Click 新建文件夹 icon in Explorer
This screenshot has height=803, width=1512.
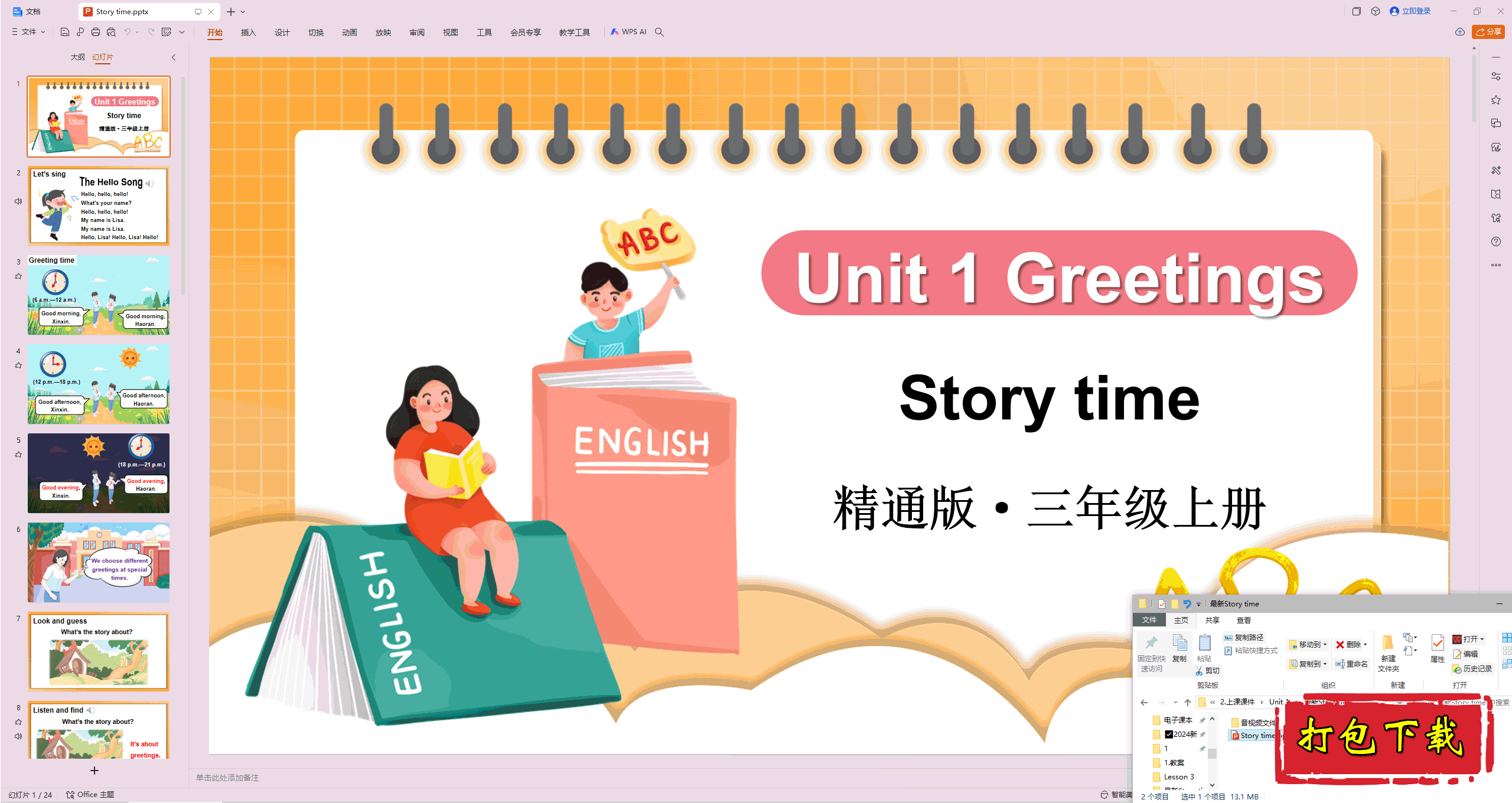click(x=1389, y=653)
